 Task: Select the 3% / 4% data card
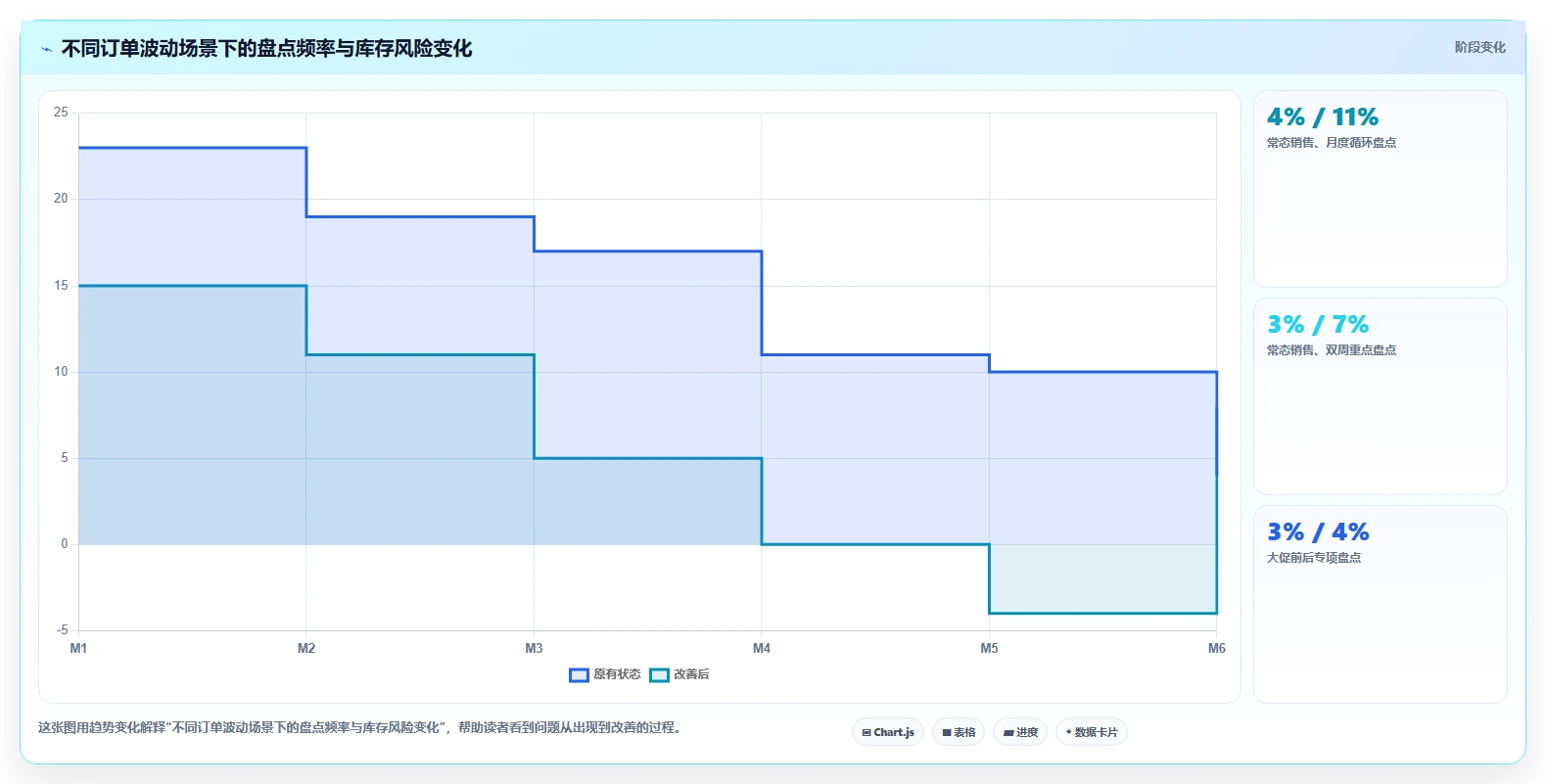point(1380,604)
